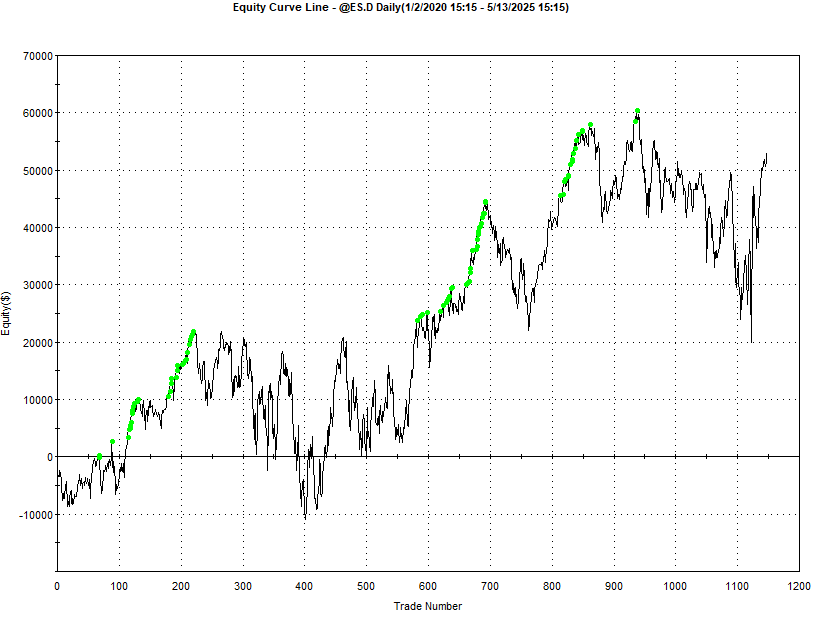Click the Equity($) vertical axis title
Viewport: 817px width, 617px height.
click(x=5, y=313)
